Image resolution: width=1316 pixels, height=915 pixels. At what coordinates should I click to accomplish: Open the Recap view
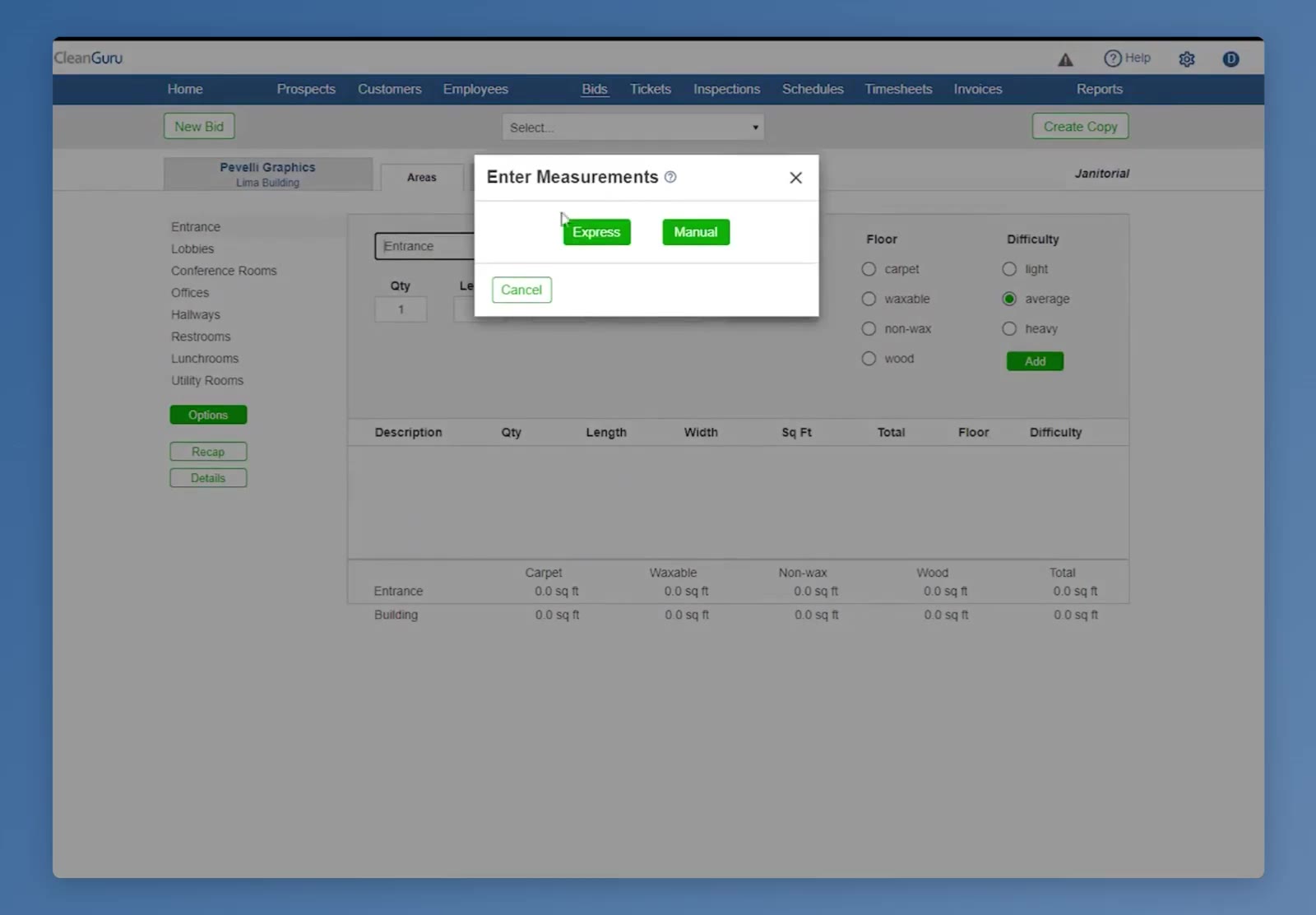tap(208, 452)
